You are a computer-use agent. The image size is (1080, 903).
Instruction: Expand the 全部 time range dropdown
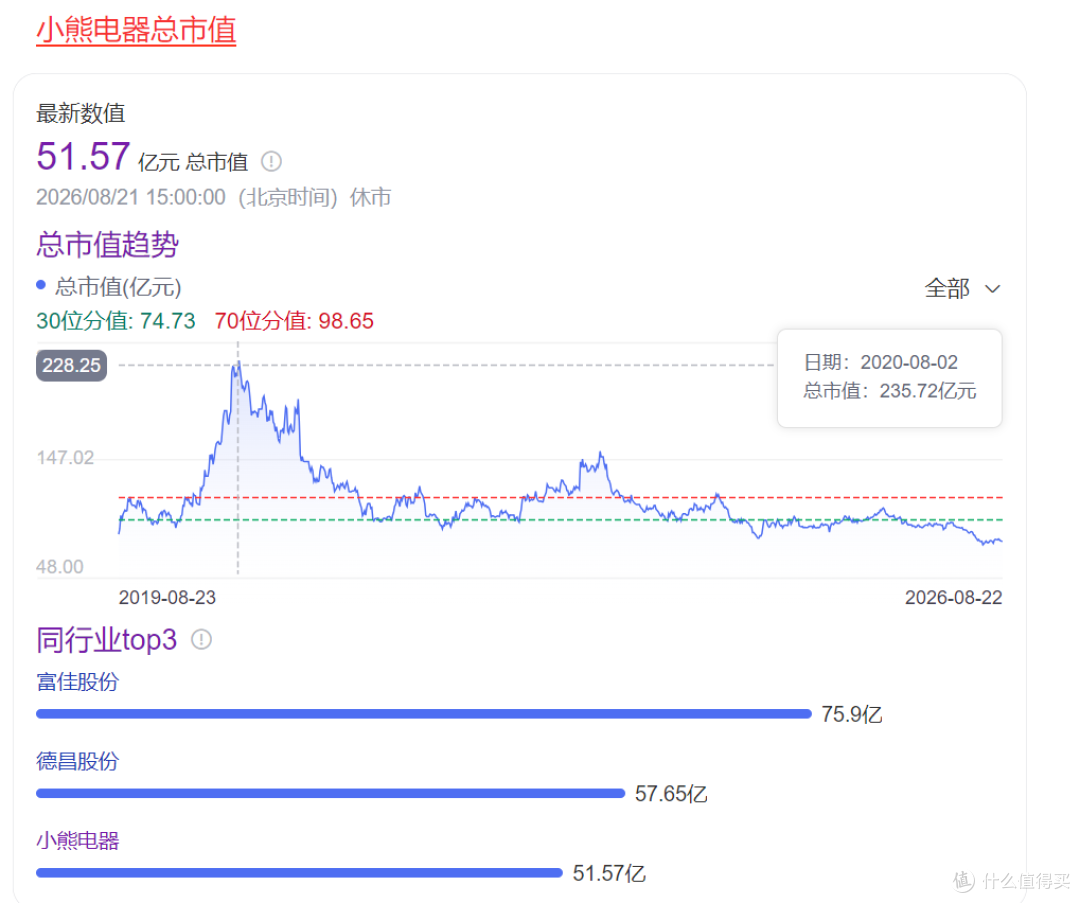(x=962, y=288)
